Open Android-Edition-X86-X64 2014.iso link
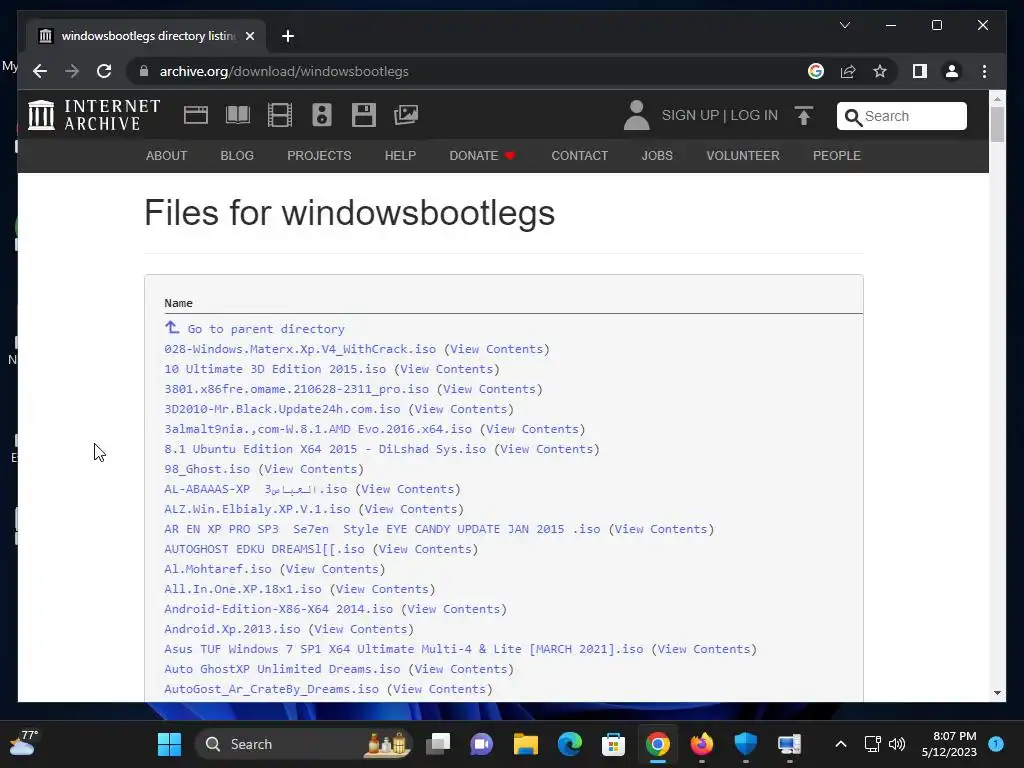Image resolution: width=1024 pixels, height=768 pixels. [278, 609]
